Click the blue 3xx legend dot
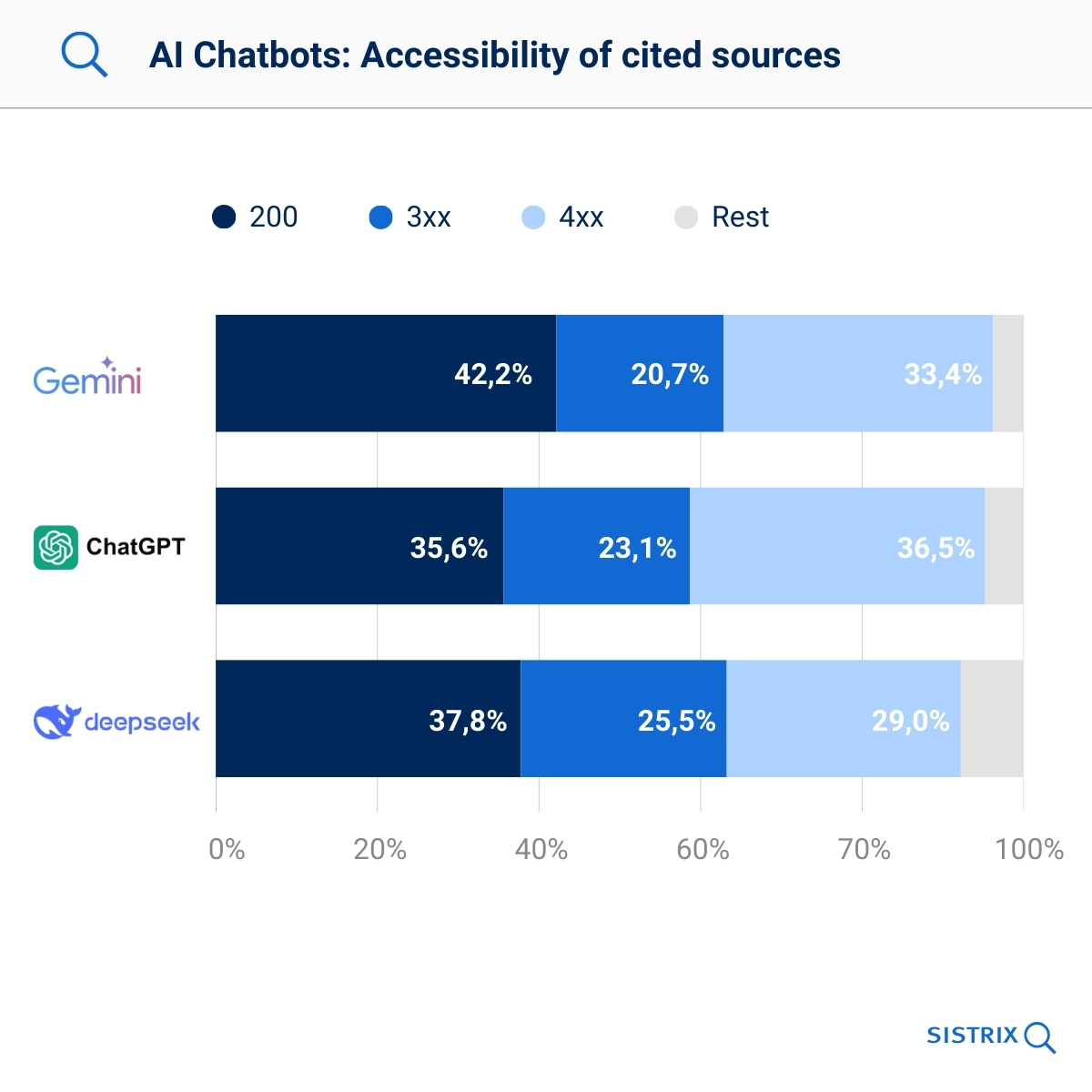This screenshot has width=1092, height=1092. (380, 217)
